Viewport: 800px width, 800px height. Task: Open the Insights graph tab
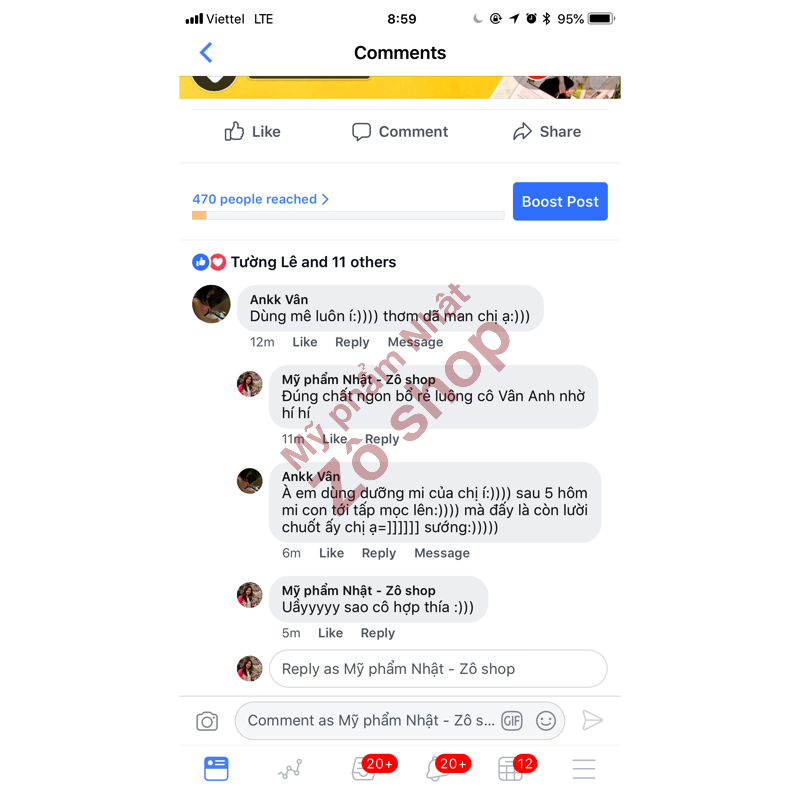[290, 769]
